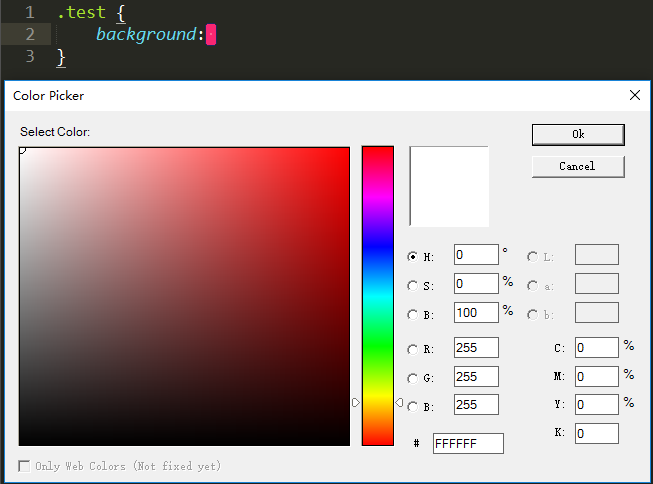This screenshot has height=484, width=653.
Task: Click the Cancel button
Action: tap(578, 166)
